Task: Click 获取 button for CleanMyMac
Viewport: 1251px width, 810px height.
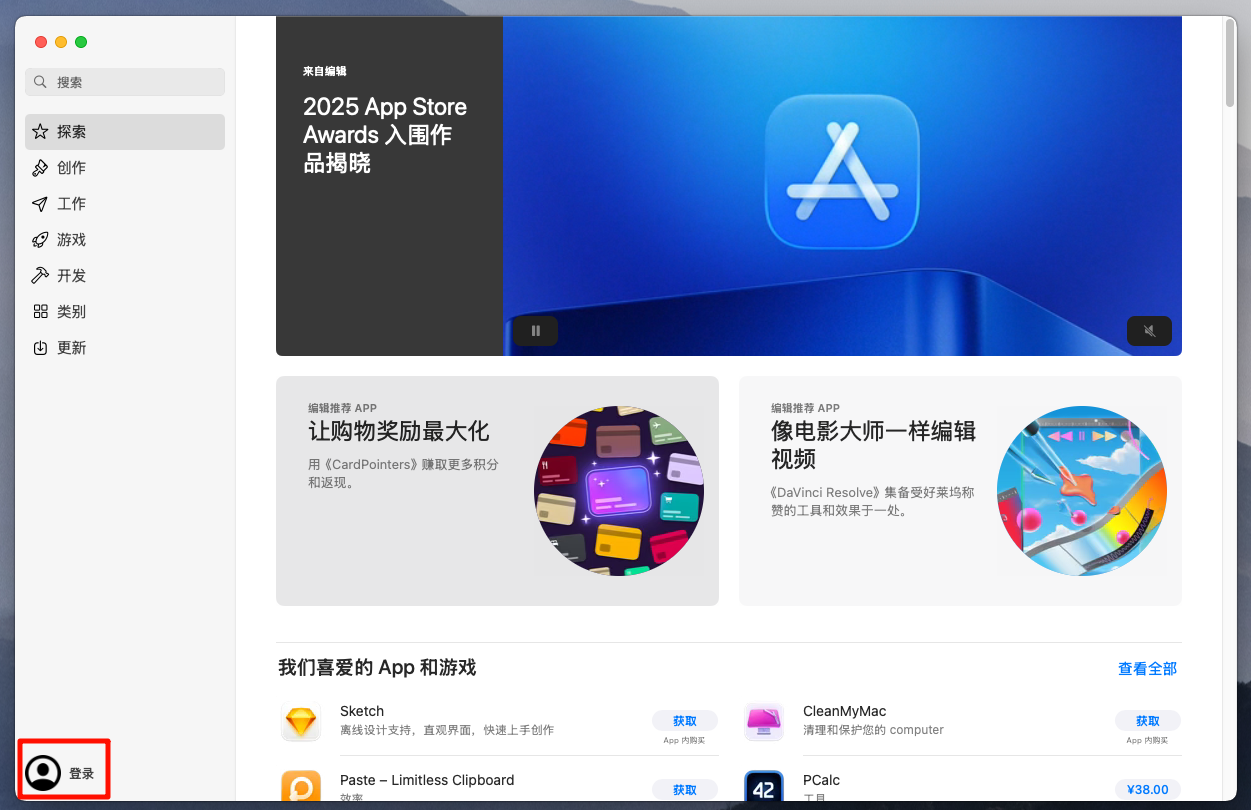Action: 1148,721
